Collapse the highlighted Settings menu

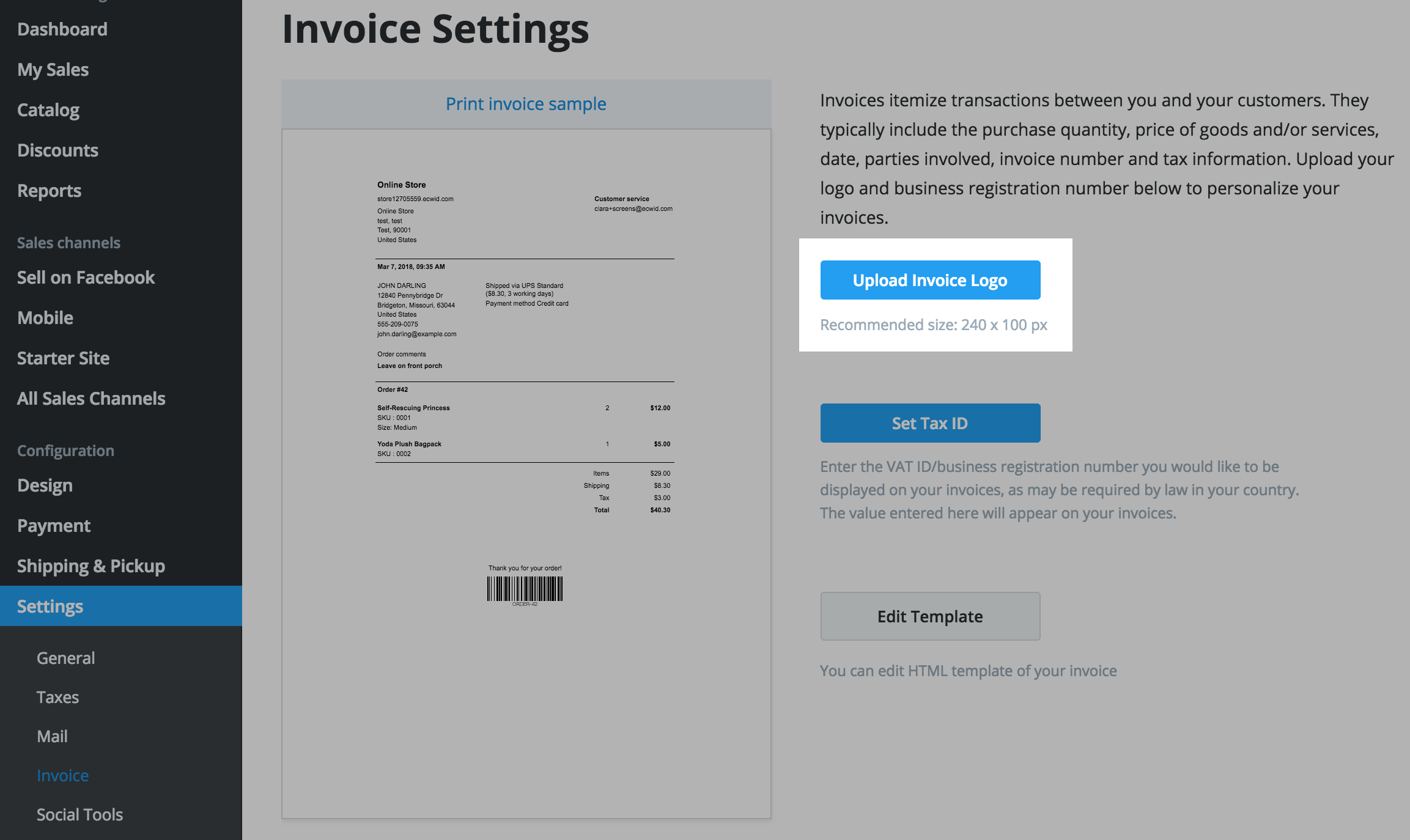click(50, 606)
